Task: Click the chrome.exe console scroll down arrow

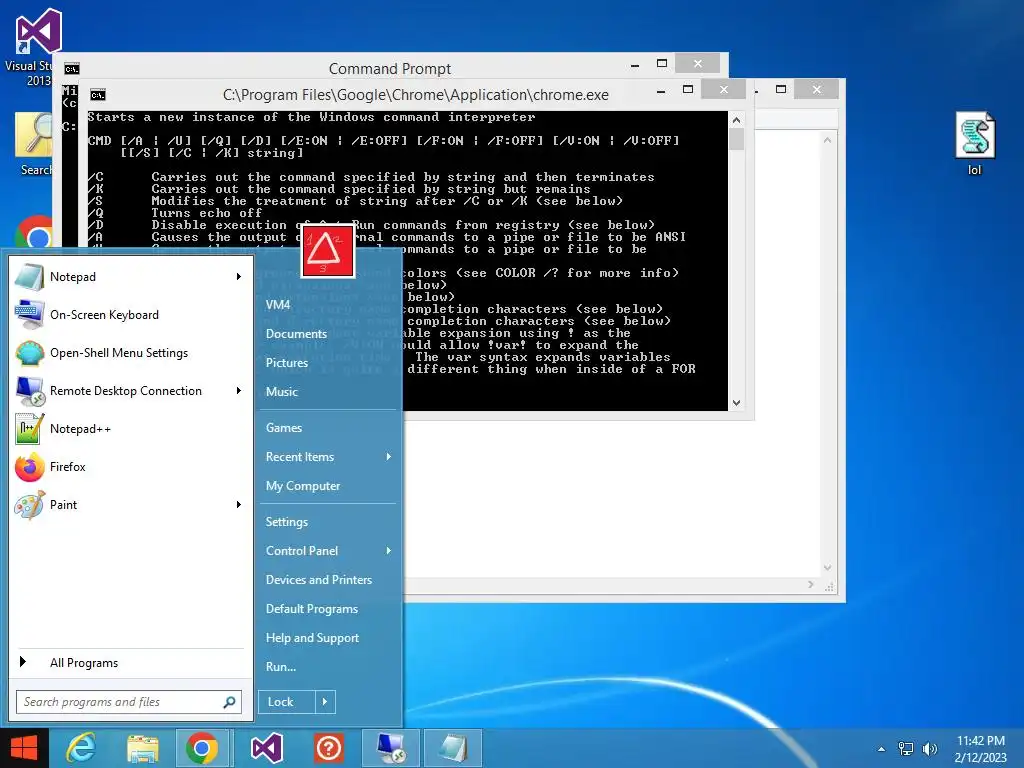Action: tap(737, 403)
